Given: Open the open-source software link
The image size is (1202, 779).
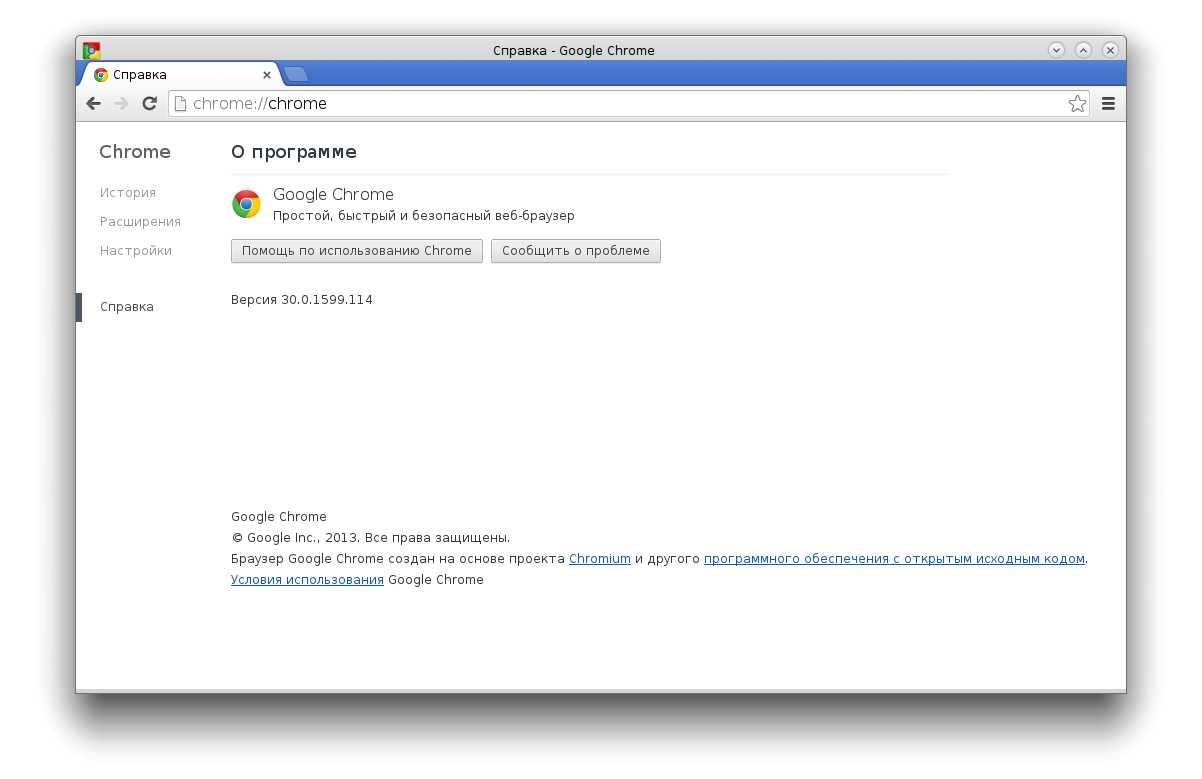Looking at the screenshot, I should pos(894,558).
